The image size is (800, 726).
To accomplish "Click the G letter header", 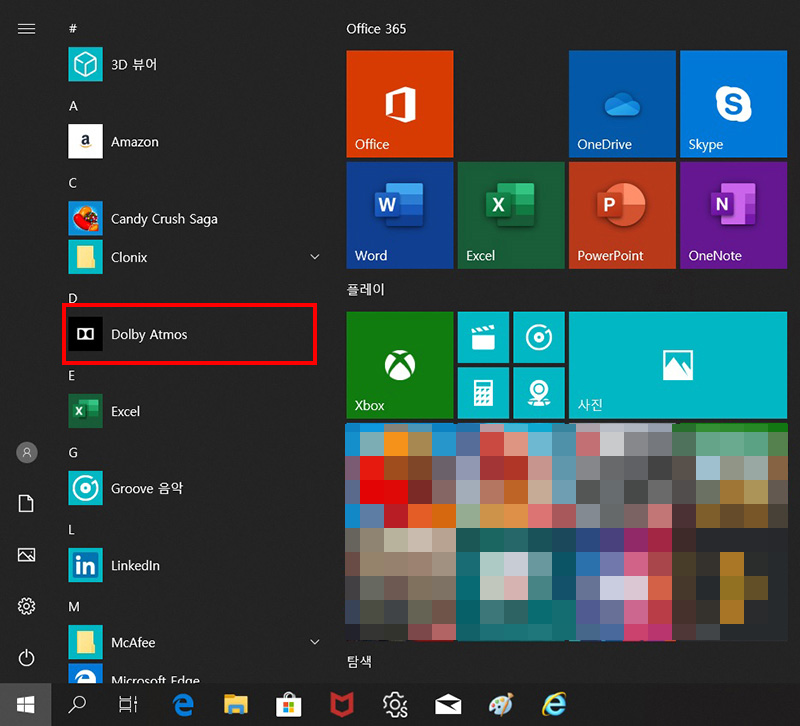I will click(x=73, y=453).
